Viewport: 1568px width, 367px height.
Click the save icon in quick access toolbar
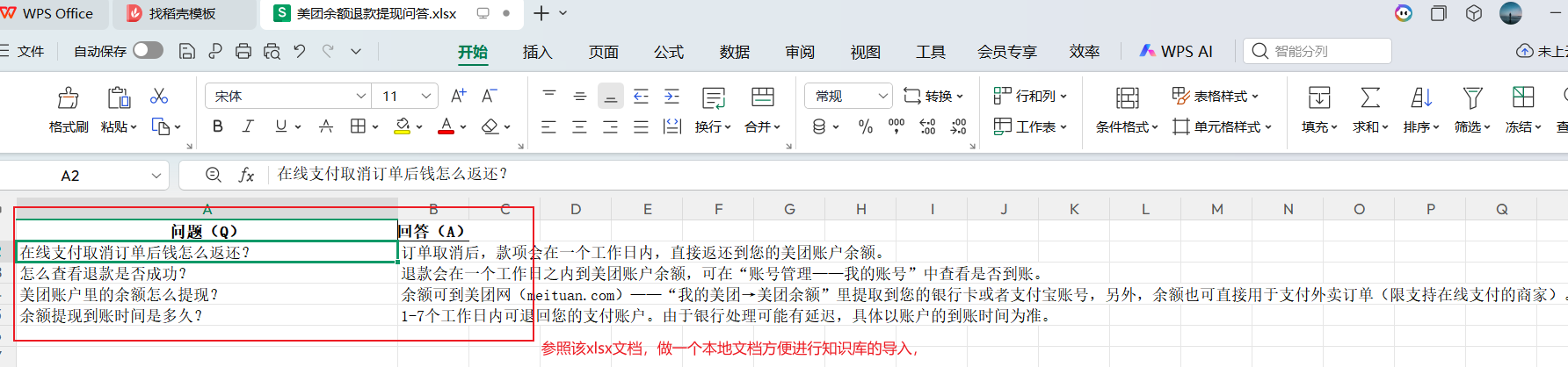[x=186, y=51]
